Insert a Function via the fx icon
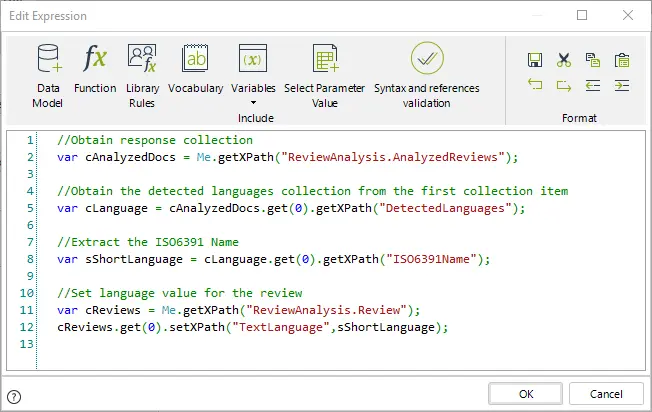Viewport: 652px width, 412px height. [95, 58]
